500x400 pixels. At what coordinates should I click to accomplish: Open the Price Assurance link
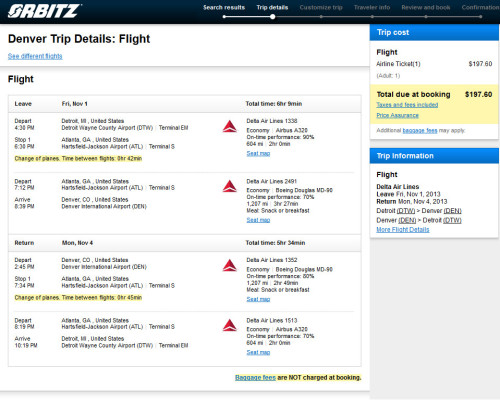point(398,115)
